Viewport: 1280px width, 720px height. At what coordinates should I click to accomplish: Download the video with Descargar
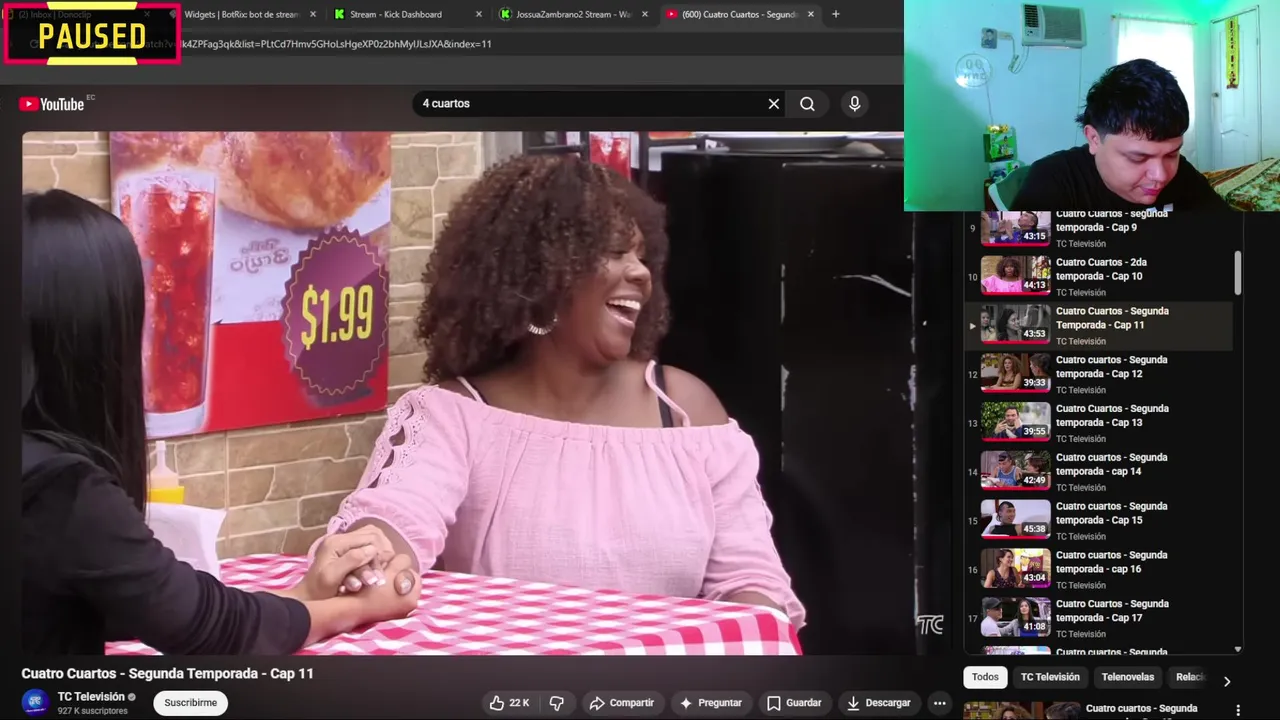coord(878,703)
